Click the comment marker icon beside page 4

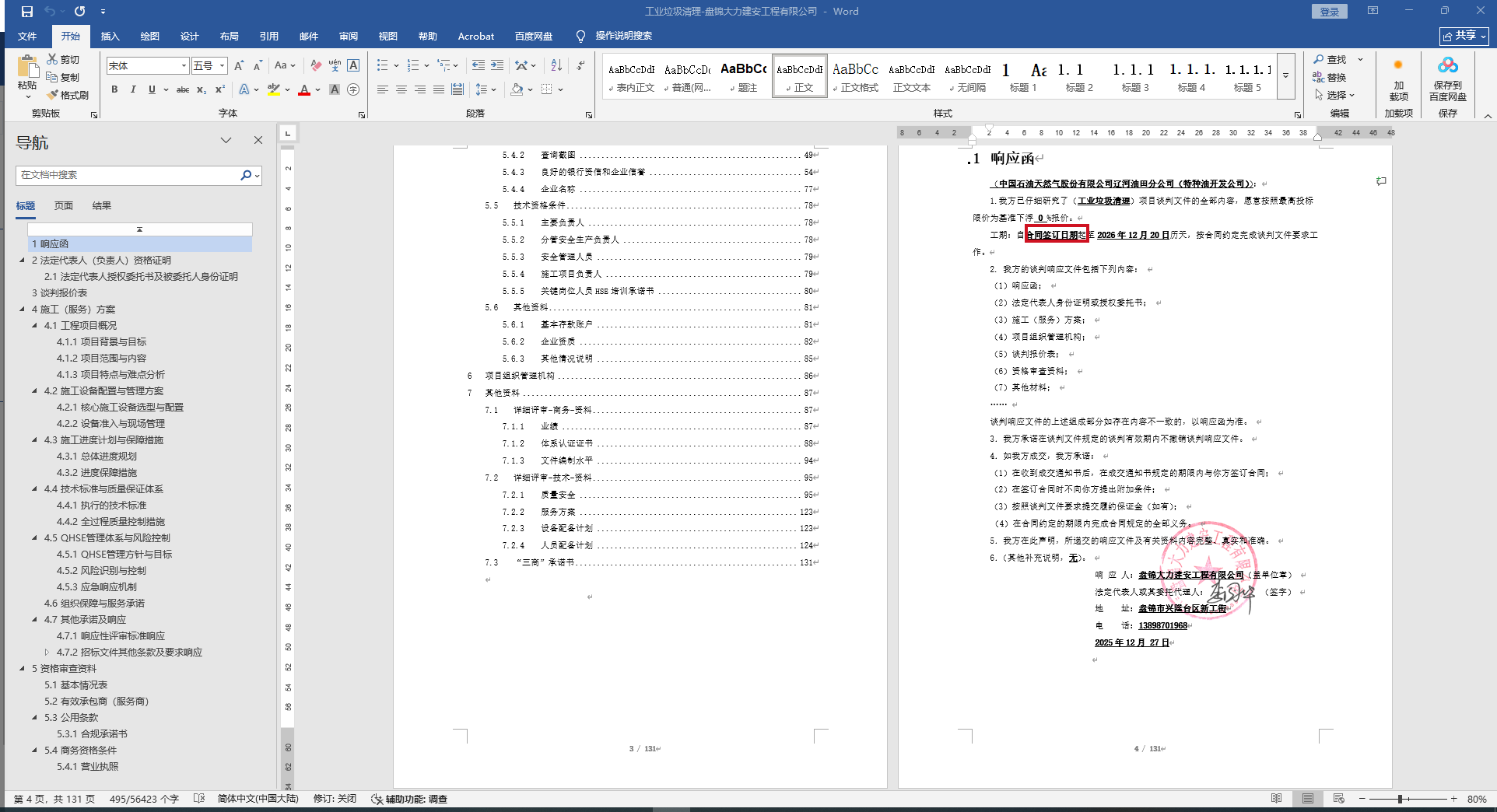coord(1381,181)
